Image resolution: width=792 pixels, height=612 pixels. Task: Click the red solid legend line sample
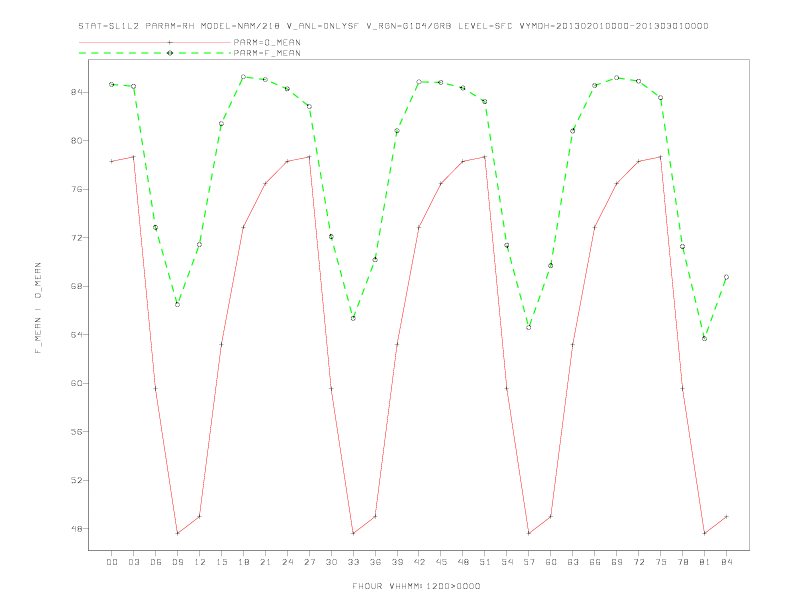[x=155, y=42]
